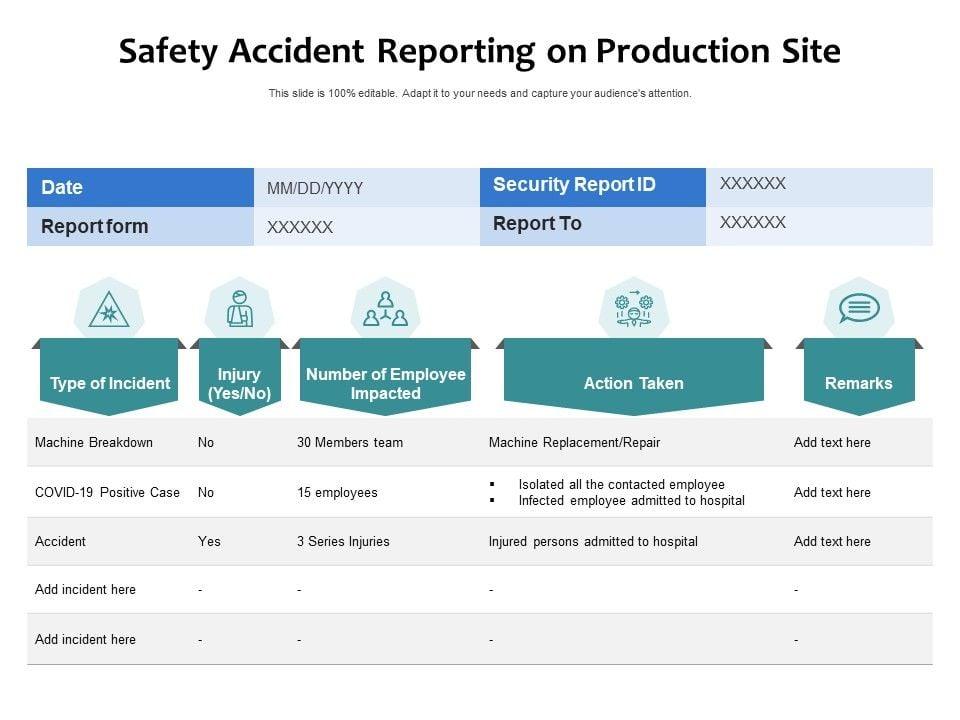This screenshot has height=720, width=960.
Task: Select the Remarks column header banner
Action: [x=858, y=383]
